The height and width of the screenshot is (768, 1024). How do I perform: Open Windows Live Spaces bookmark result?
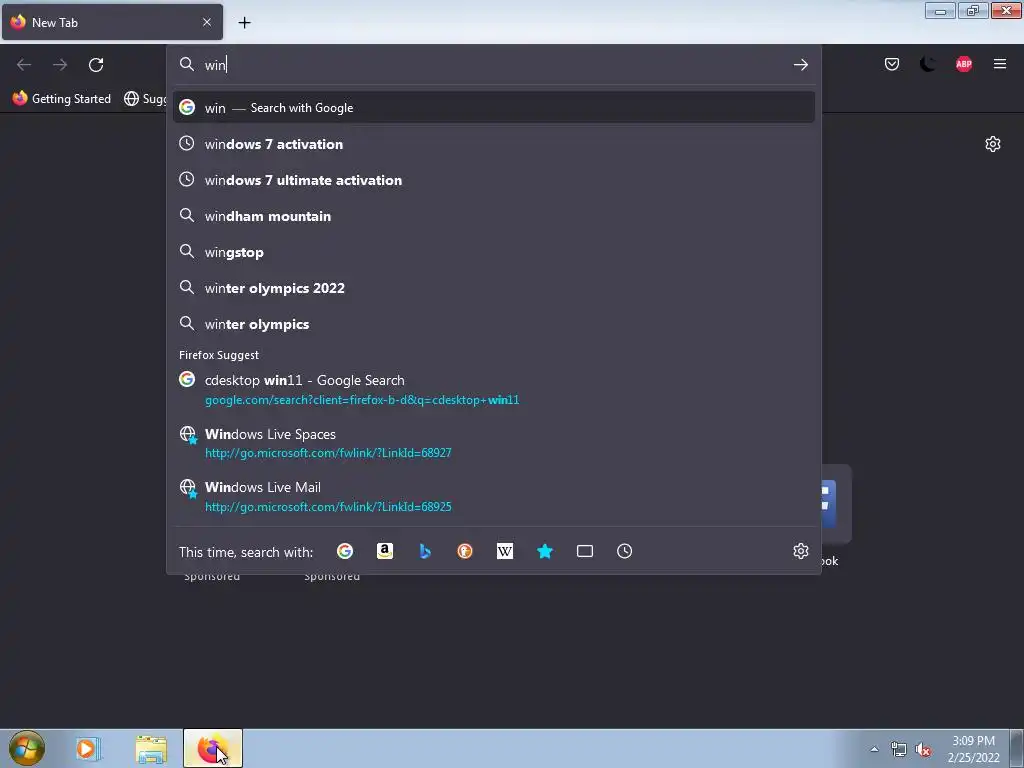[494, 443]
